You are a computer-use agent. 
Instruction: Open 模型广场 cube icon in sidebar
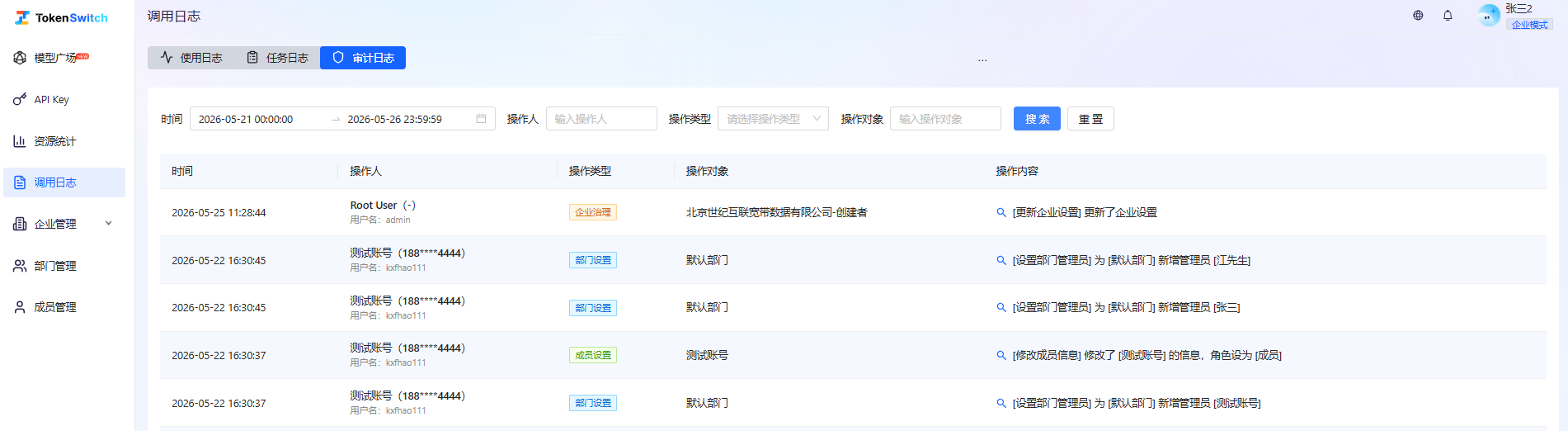20,58
